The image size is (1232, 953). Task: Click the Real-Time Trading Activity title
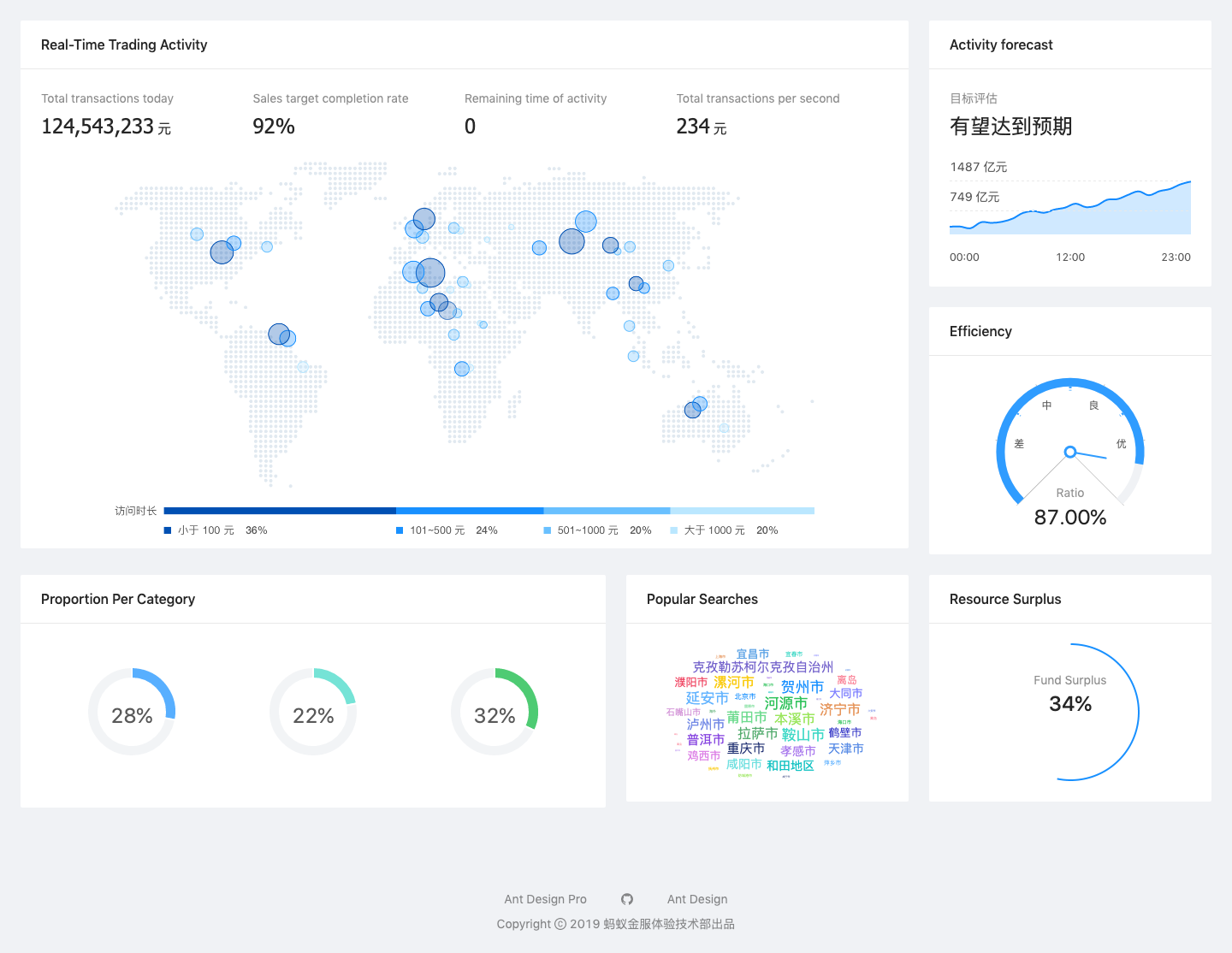coord(124,44)
